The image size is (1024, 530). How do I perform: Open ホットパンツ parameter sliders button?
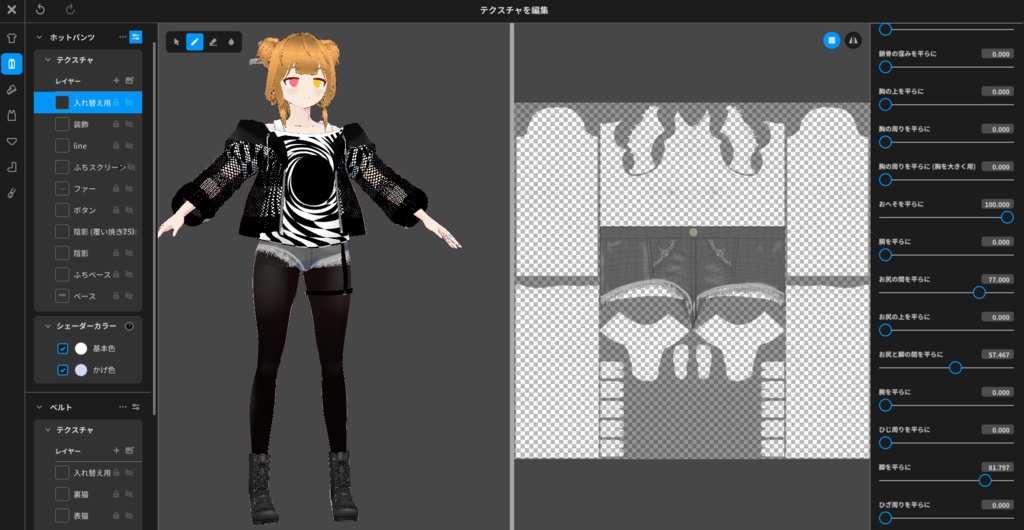point(135,37)
